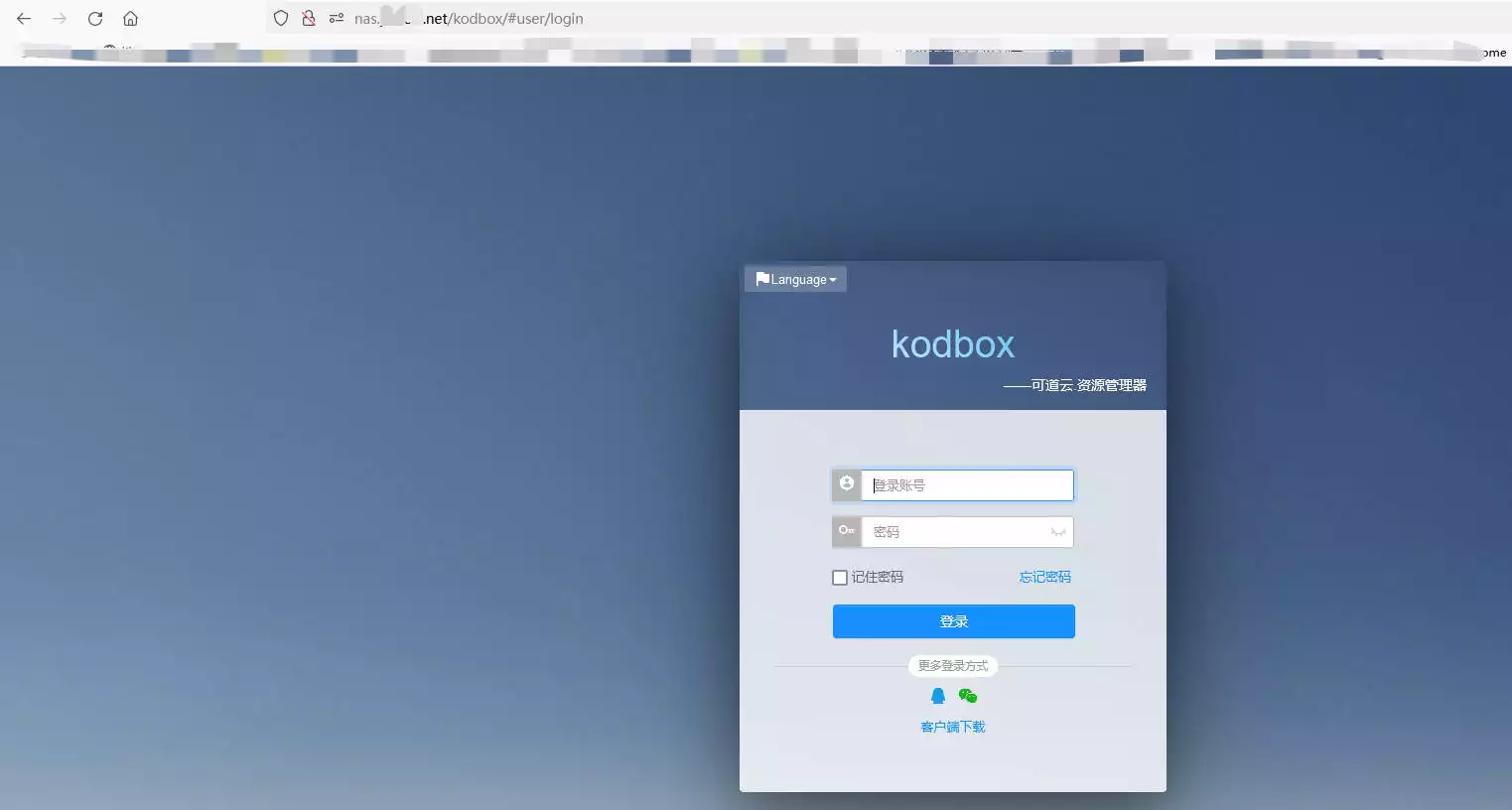Open site permissions icon in address bar
The image size is (1512, 810).
337,18
